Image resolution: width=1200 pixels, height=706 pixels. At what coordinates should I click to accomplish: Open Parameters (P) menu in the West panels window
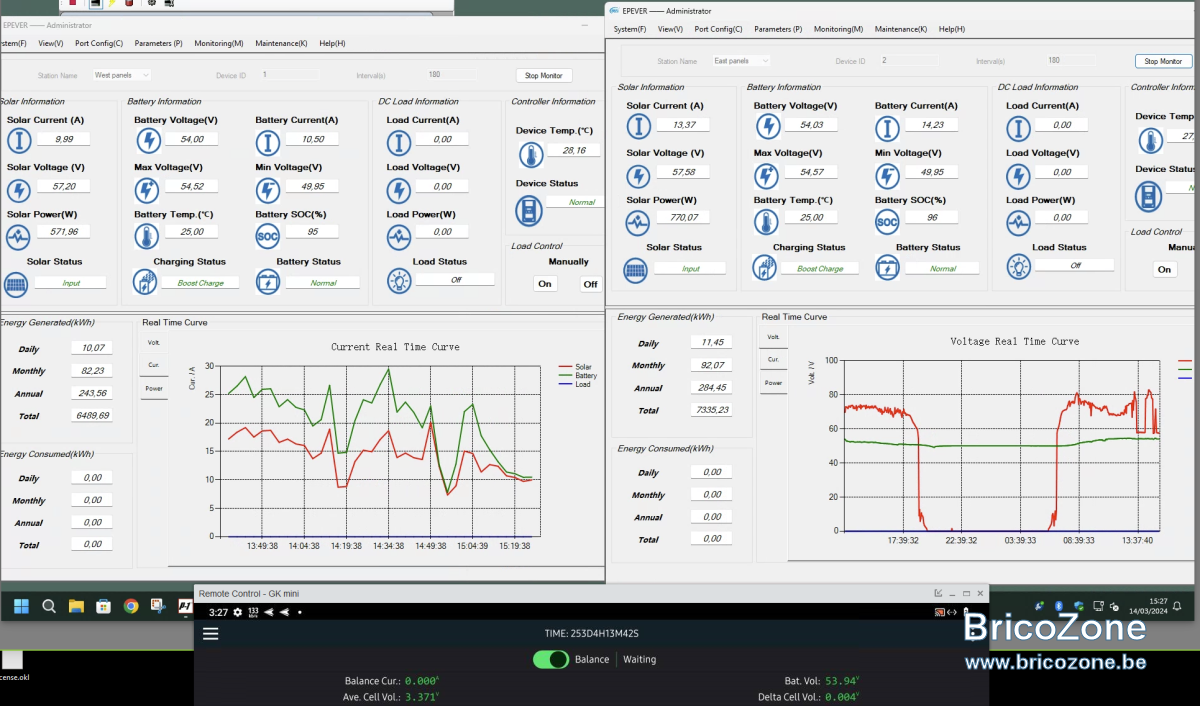tap(159, 43)
